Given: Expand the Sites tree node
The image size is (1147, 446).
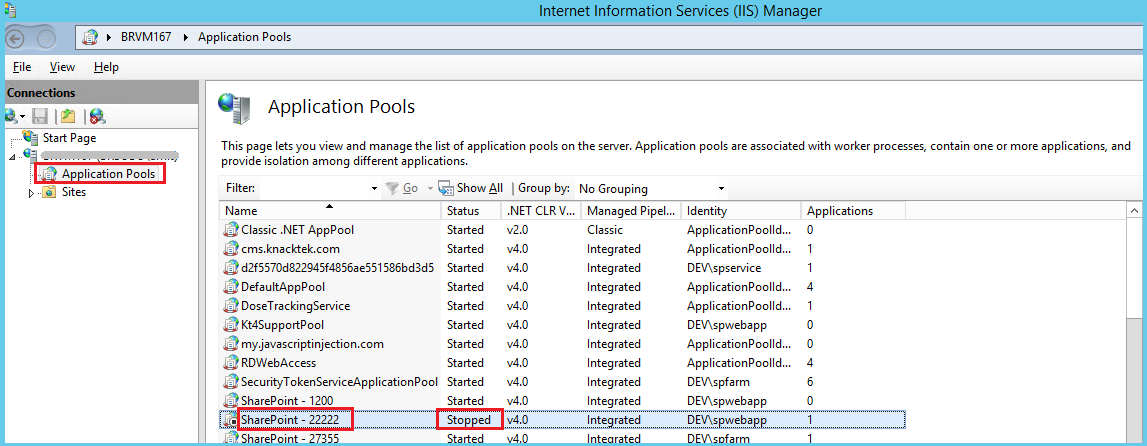Looking at the screenshot, I should pyautogui.click(x=31, y=192).
